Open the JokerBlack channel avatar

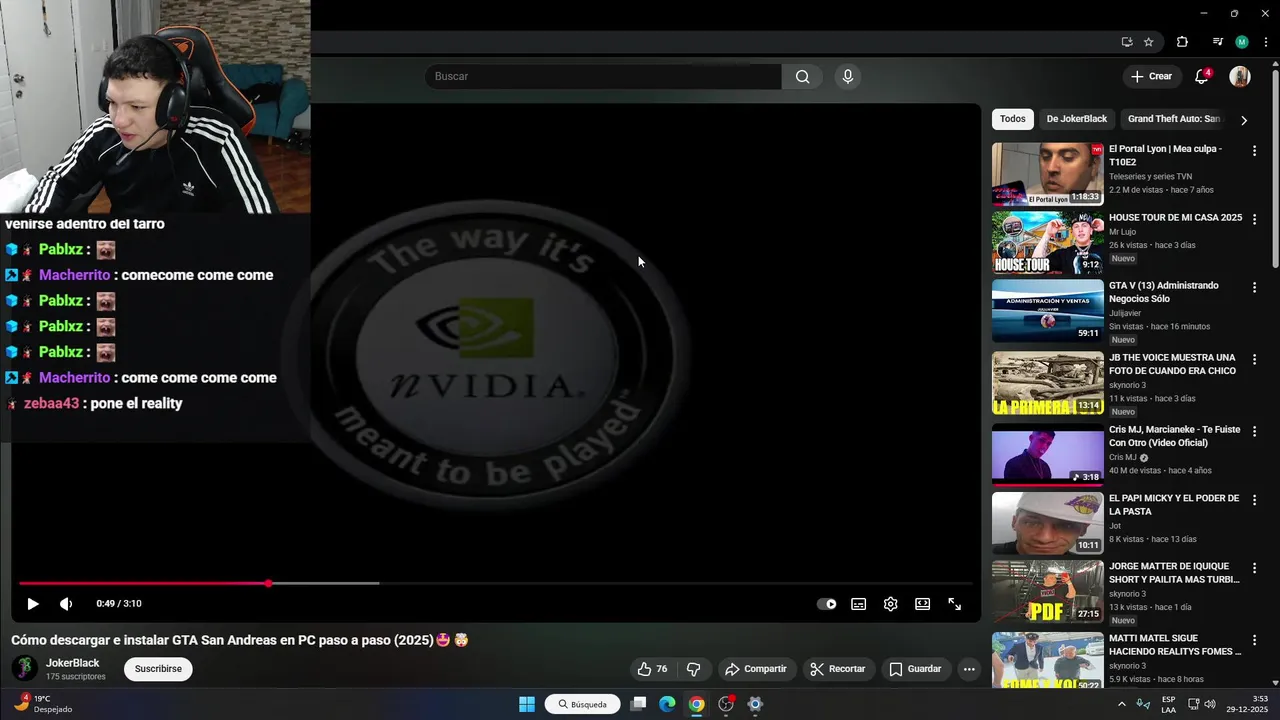24,668
